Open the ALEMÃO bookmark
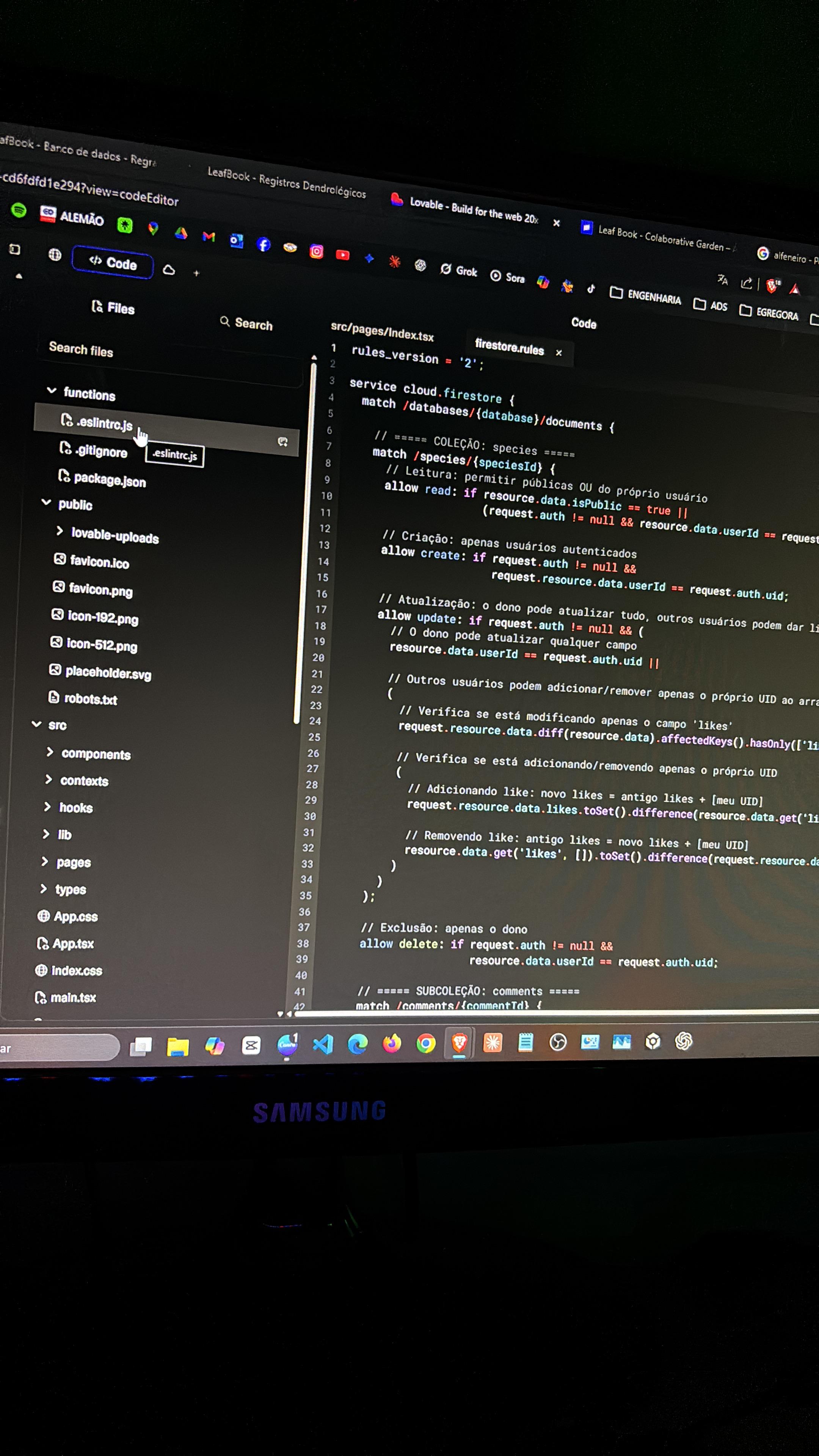The width and height of the screenshot is (819, 1456). click(72, 216)
